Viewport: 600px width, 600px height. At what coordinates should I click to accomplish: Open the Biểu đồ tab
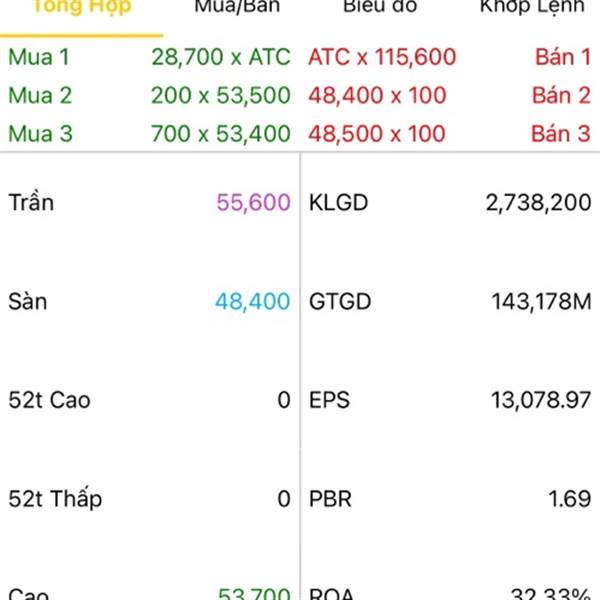380,7
